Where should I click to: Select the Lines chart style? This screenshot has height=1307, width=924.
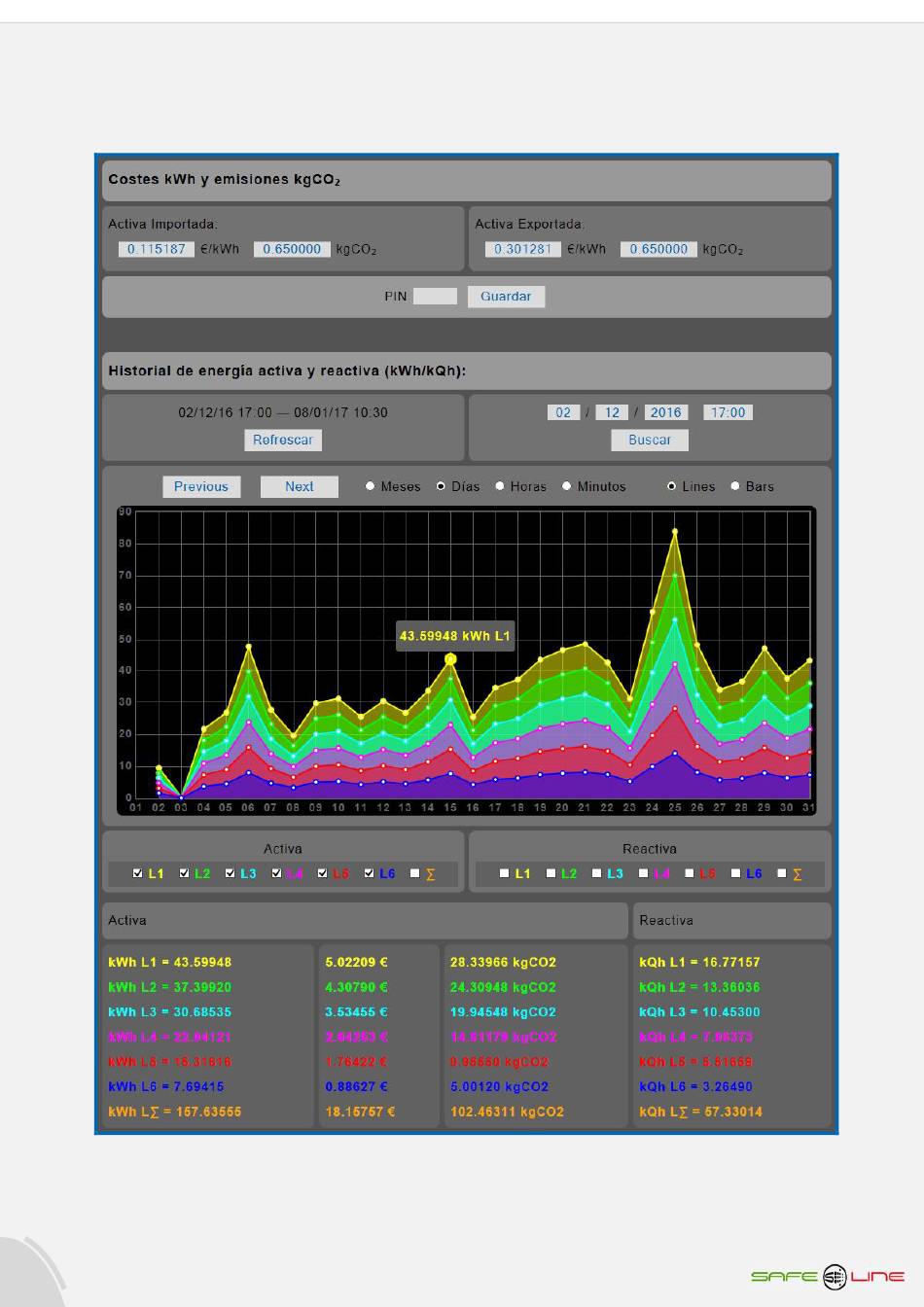click(x=671, y=486)
